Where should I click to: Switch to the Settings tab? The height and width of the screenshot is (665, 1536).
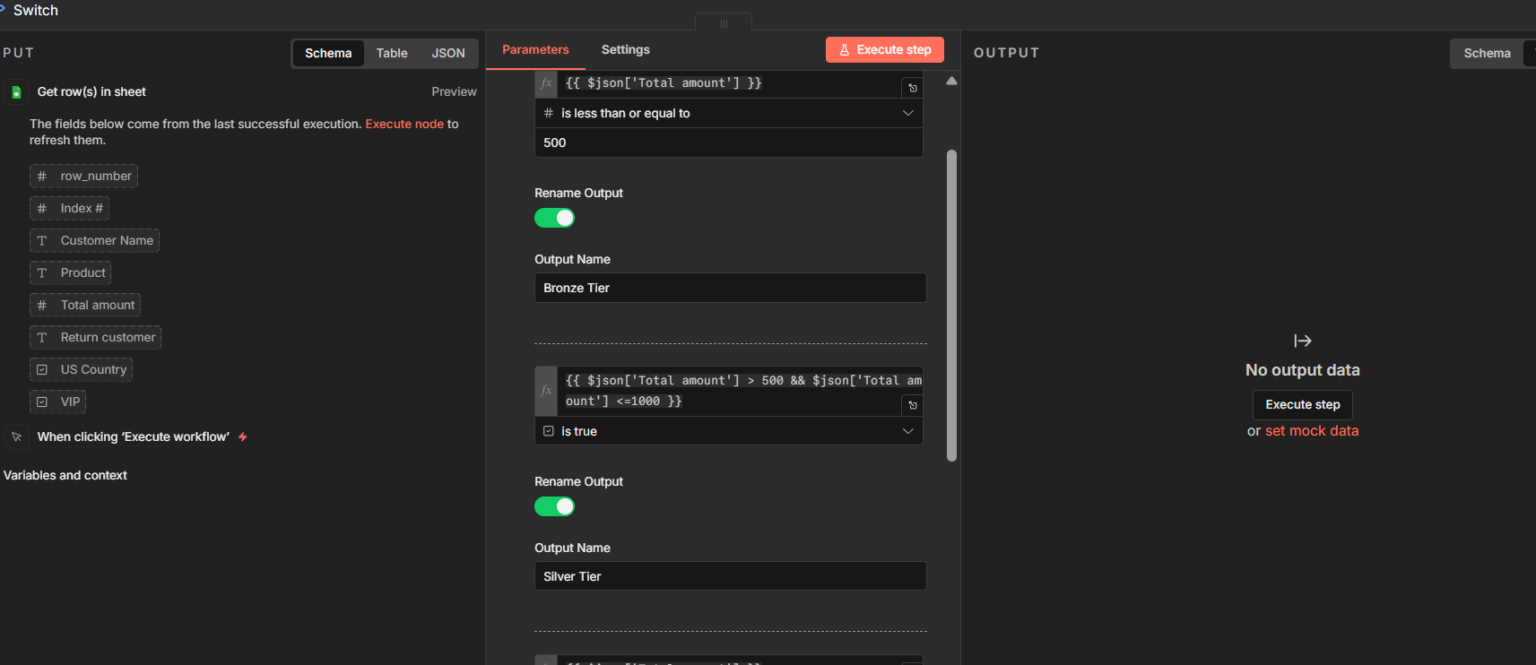click(x=625, y=50)
